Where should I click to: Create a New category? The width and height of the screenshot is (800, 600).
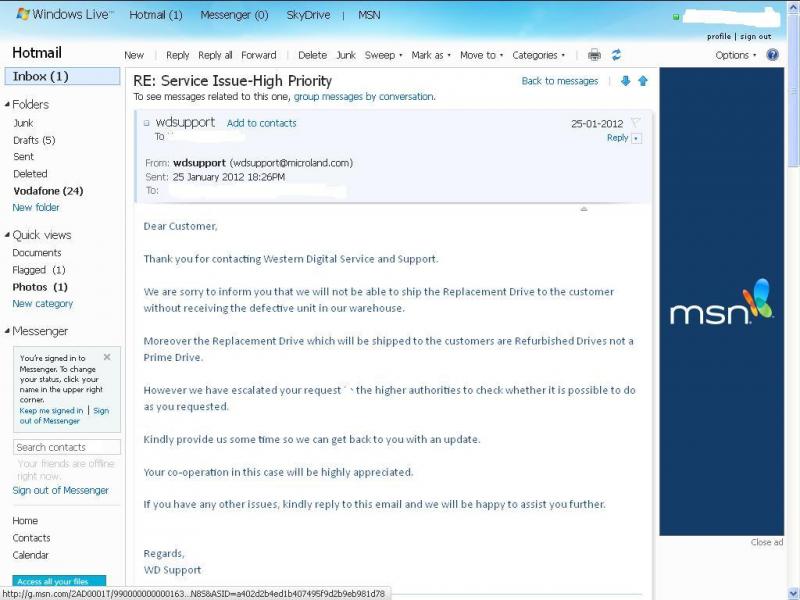[x=43, y=304]
